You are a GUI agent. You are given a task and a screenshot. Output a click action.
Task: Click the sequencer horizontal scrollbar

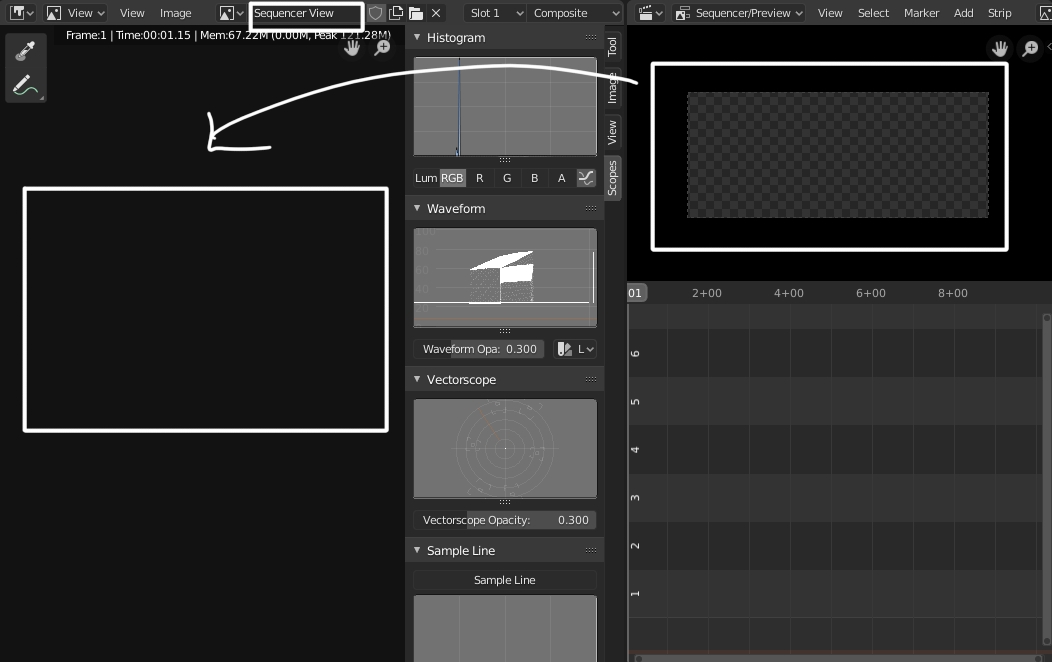coord(839,659)
